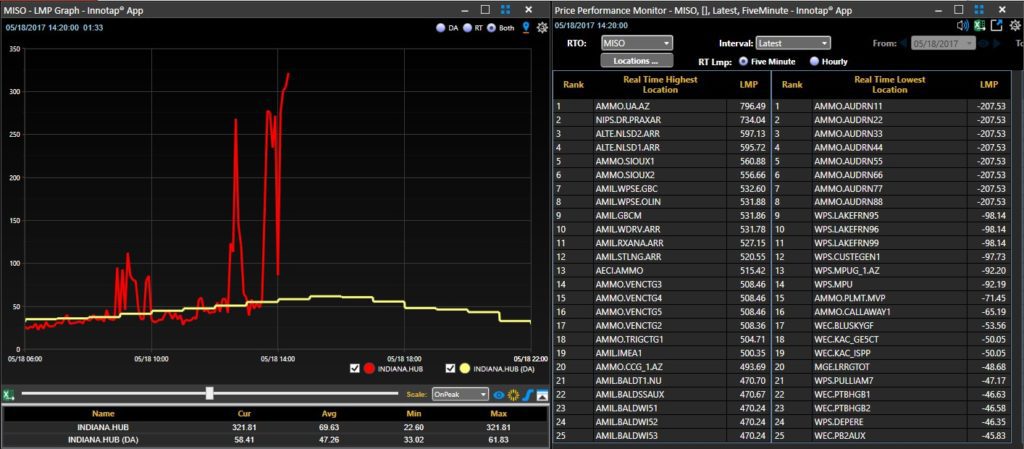Maximize the LMP Graph window

click(x=485, y=10)
